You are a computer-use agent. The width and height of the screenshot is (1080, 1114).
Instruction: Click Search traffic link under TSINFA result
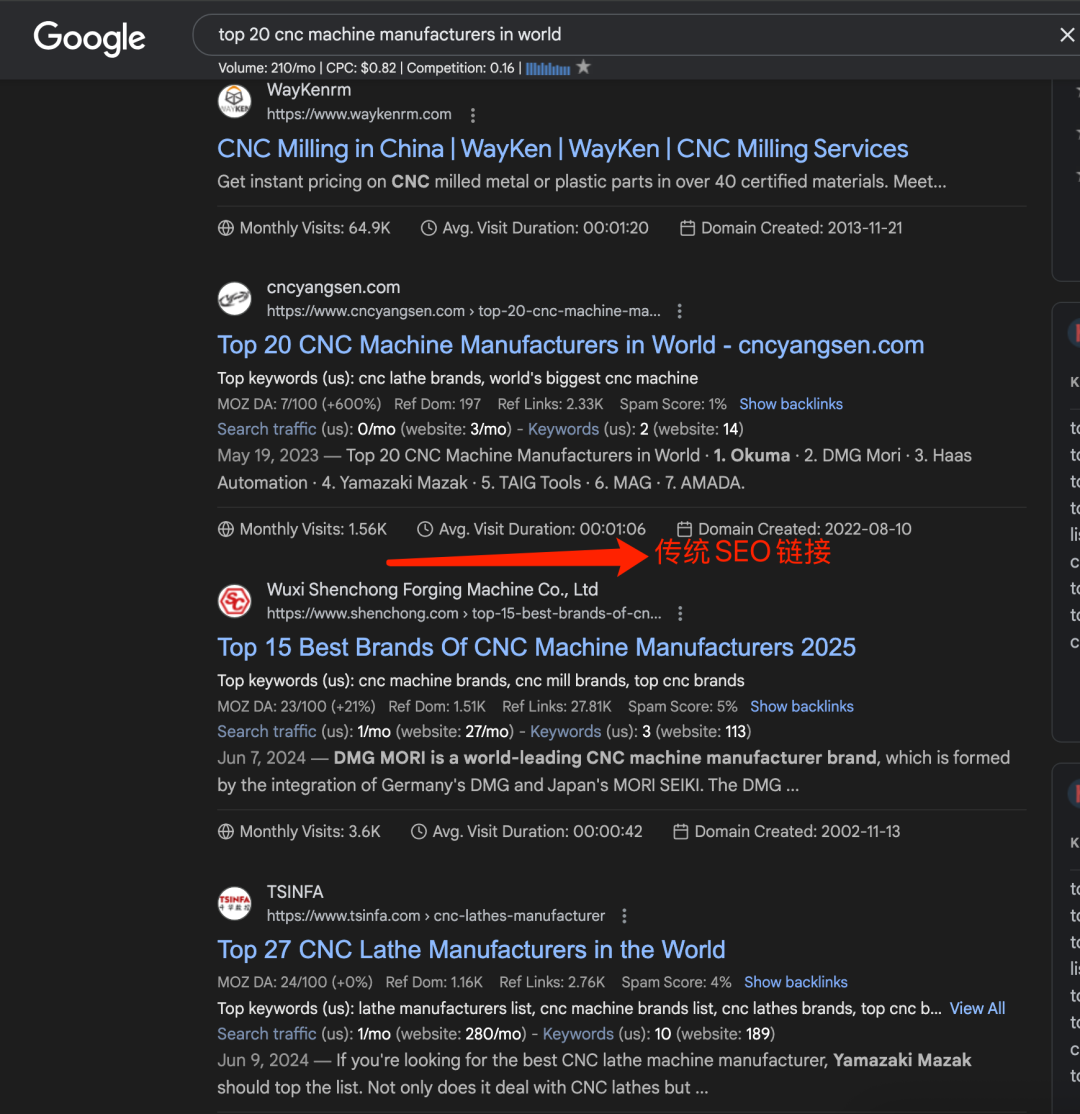pos(266,1034)
